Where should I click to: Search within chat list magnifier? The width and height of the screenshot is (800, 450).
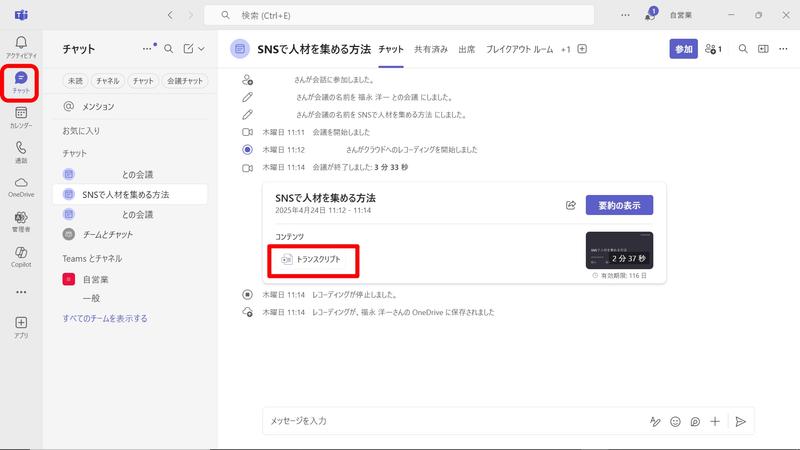(x=168, y=49)
